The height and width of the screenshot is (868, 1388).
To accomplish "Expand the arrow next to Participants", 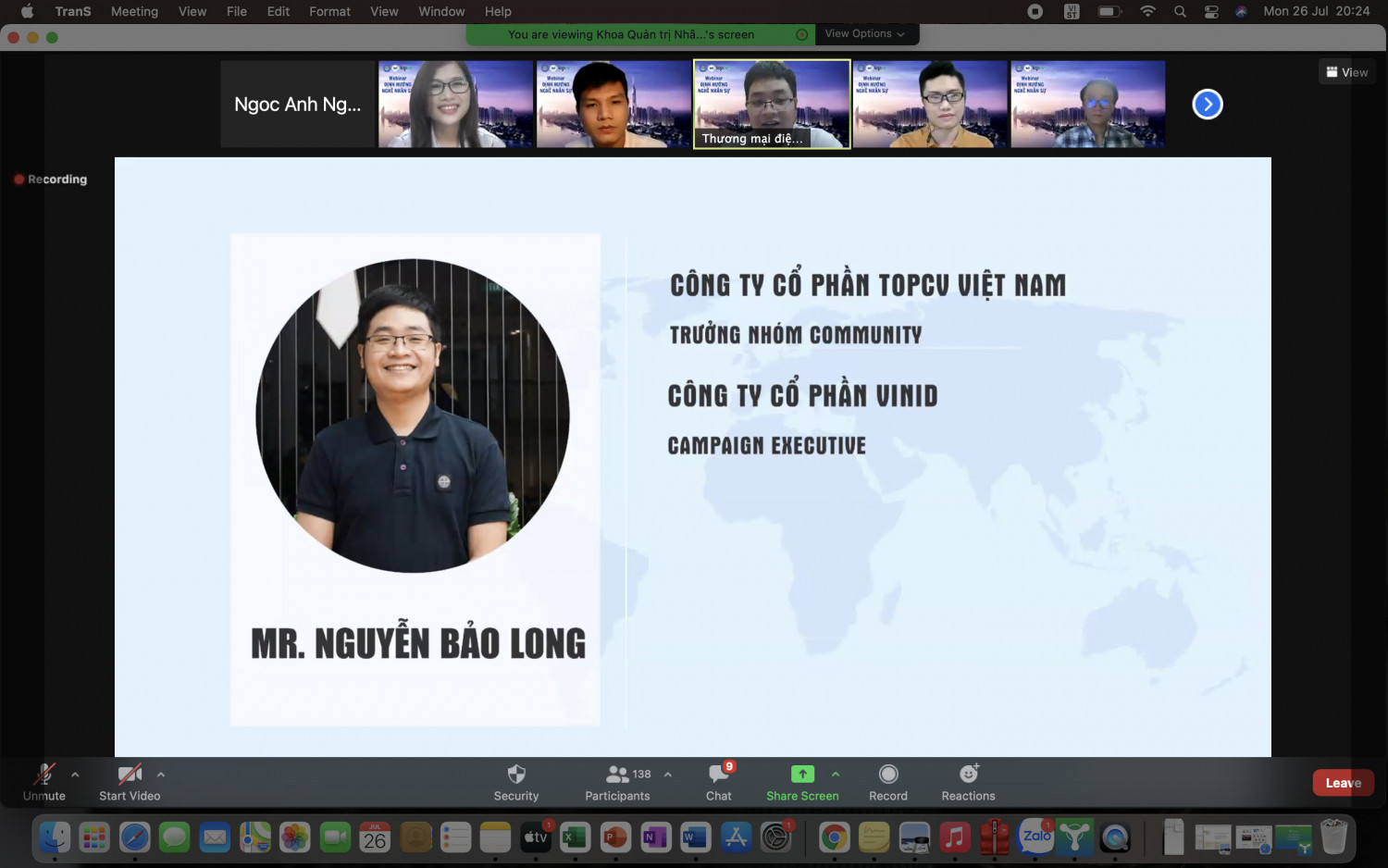I will click(668, 775).
